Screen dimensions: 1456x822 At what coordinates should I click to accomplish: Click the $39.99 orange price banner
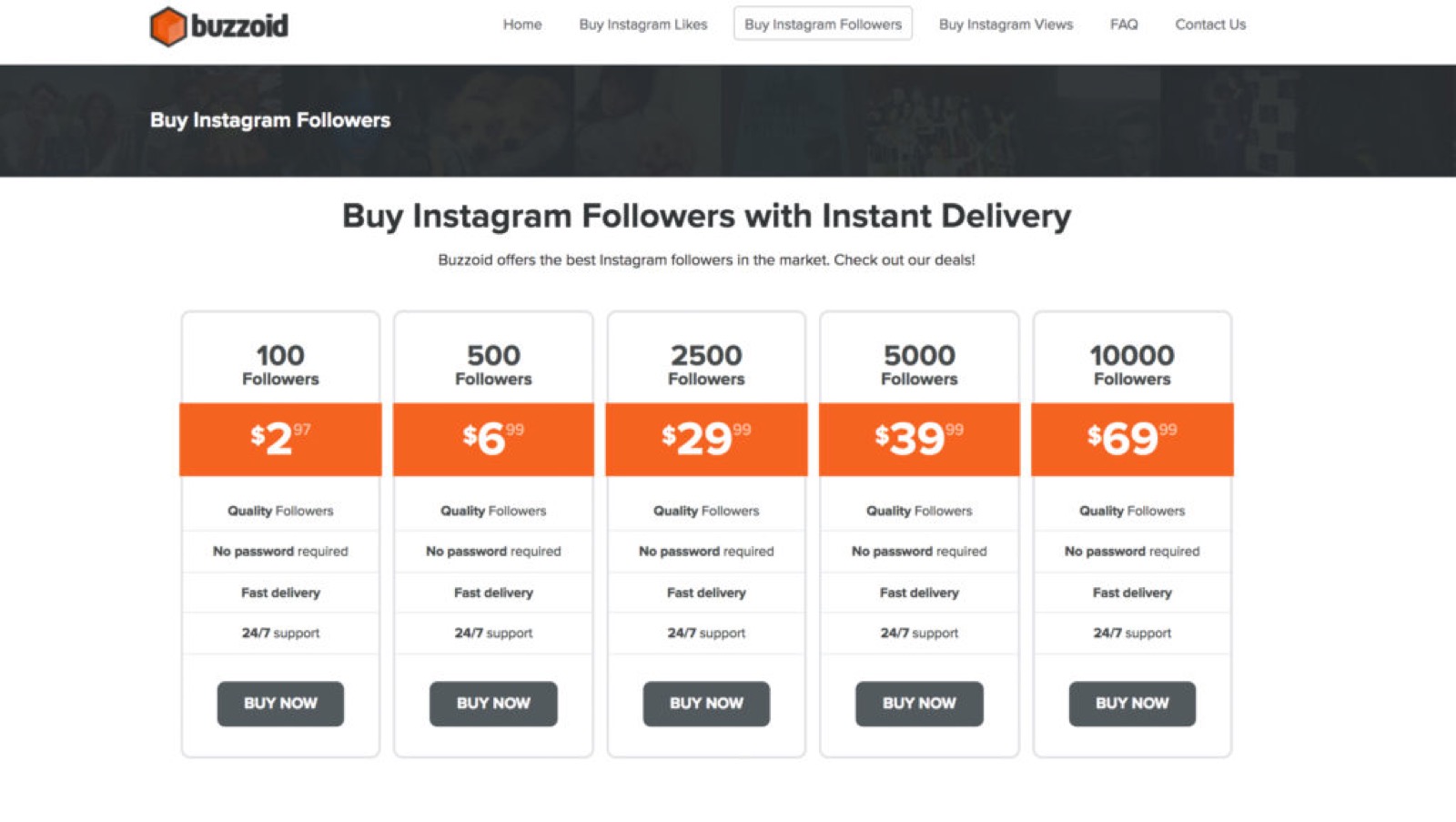click(x=919, y=439)
